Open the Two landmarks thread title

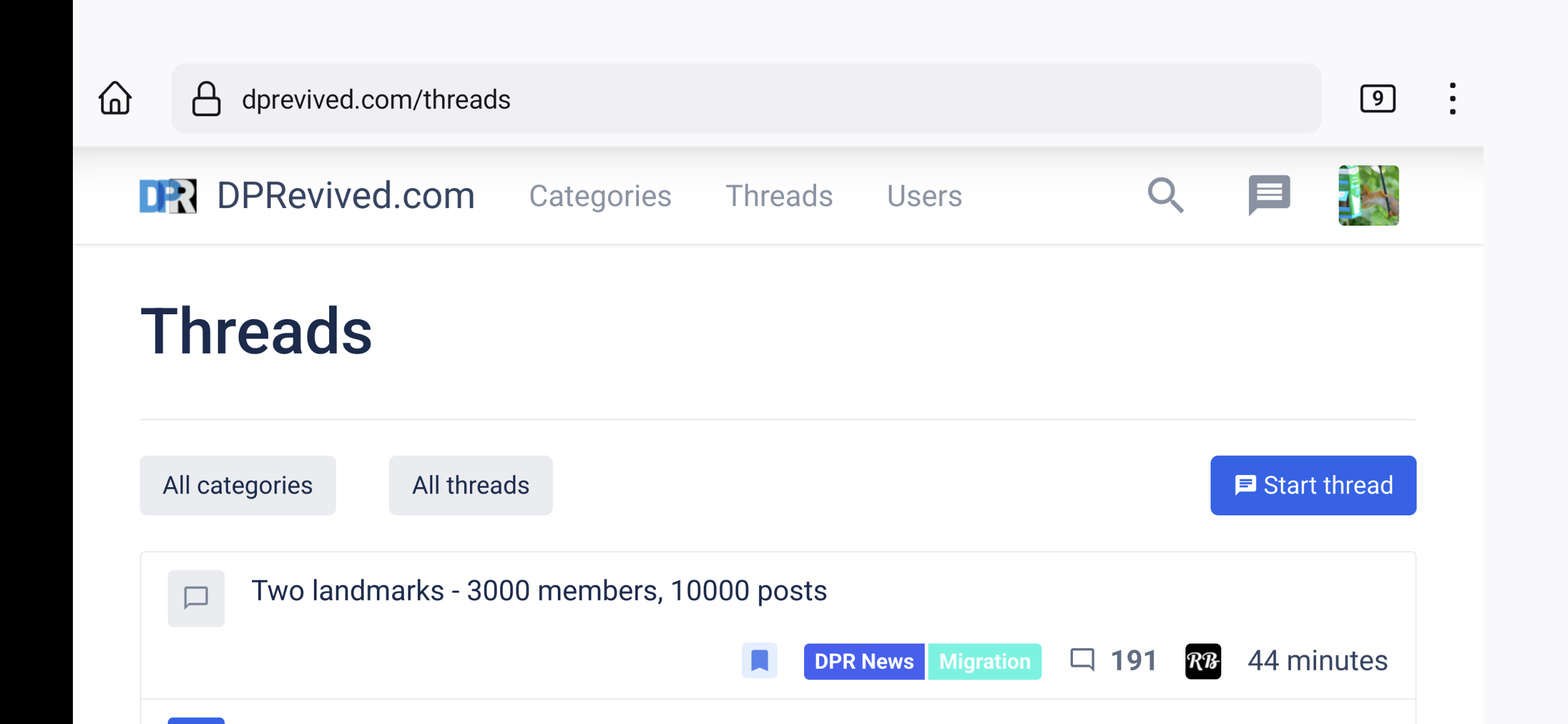pyautogui.click(x=539, y=591)
